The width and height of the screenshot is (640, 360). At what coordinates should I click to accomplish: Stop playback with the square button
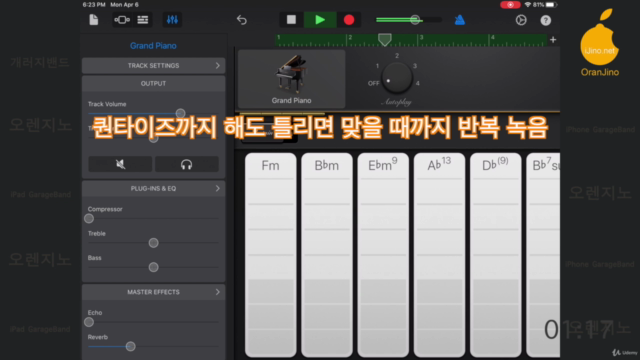(x=291, y=20)
